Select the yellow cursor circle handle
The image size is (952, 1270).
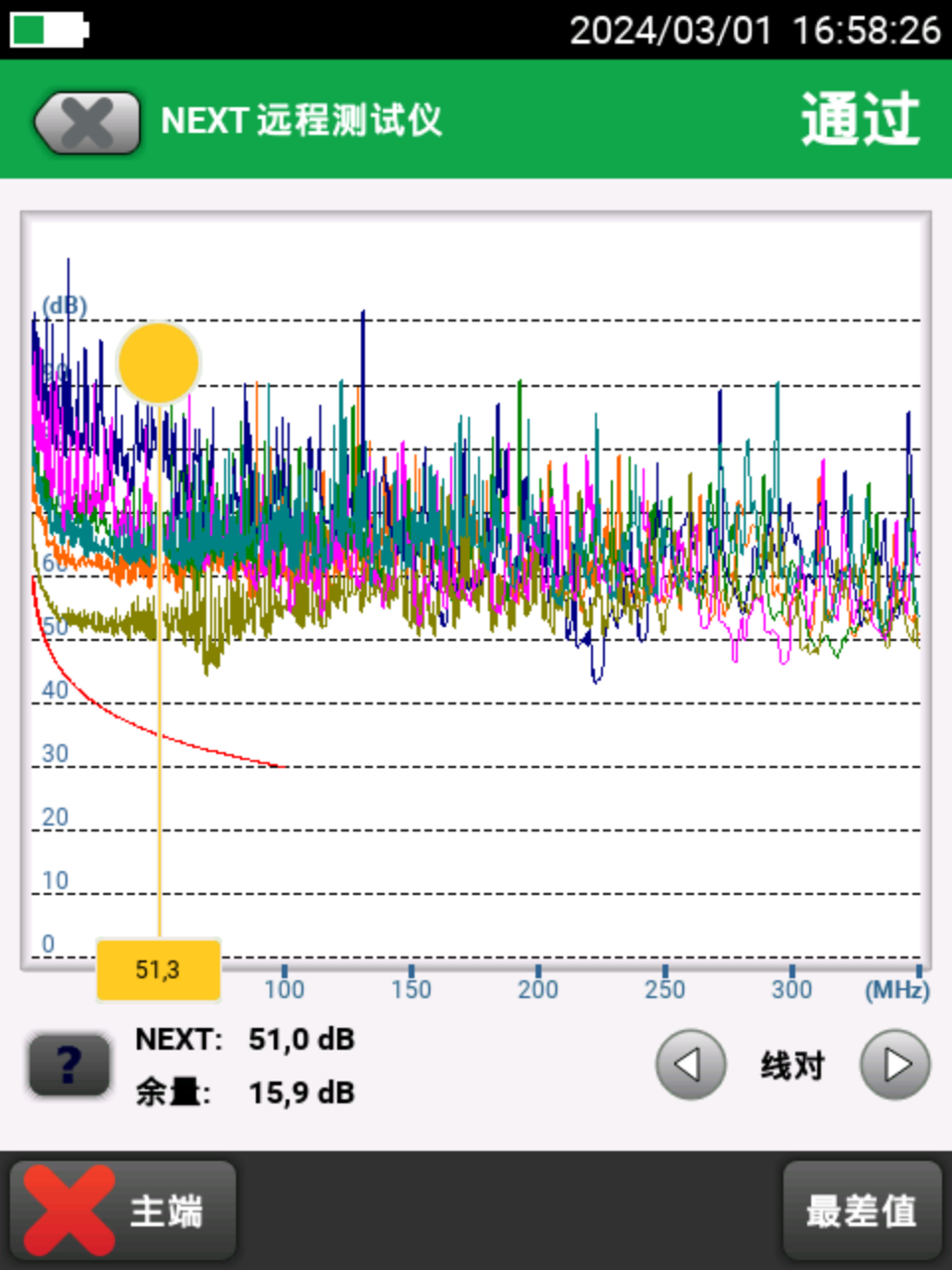(159, 362)
